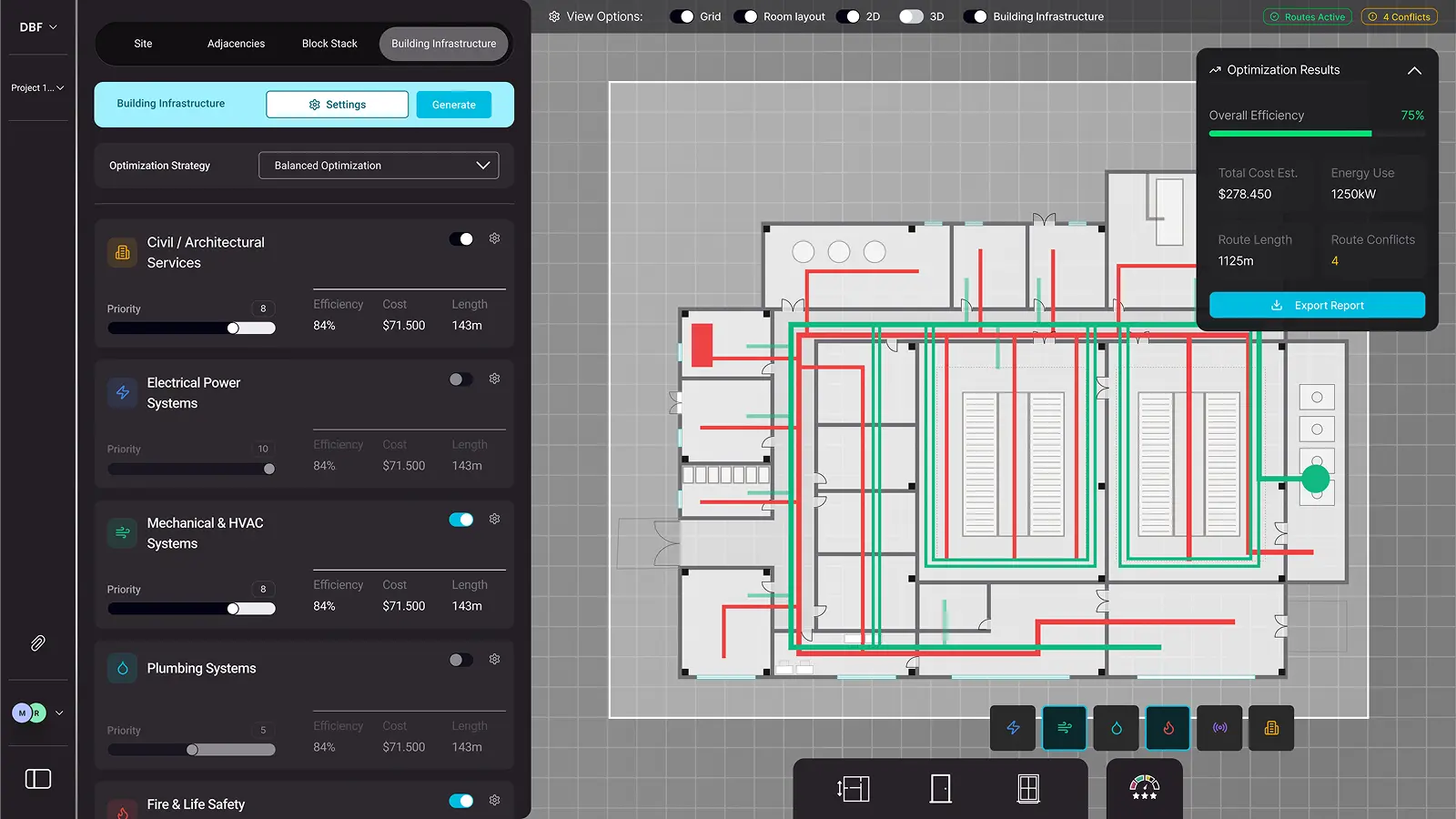This screenshot has height=819, width=1456.
Task: Enable the Electrical Power Systems toggle
Action: [x=460, y=379]
